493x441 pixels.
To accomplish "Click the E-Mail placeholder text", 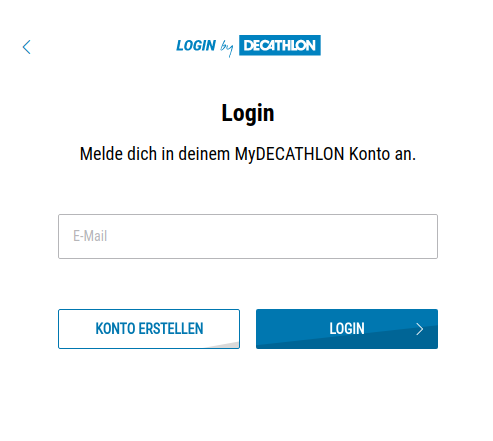I will (x=90, y=236).
